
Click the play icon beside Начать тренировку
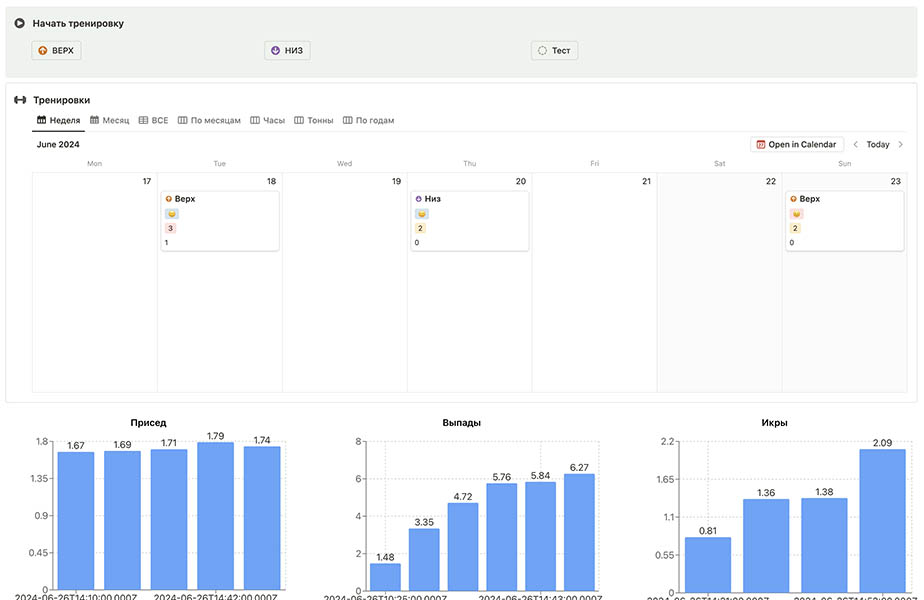point(19,23)
